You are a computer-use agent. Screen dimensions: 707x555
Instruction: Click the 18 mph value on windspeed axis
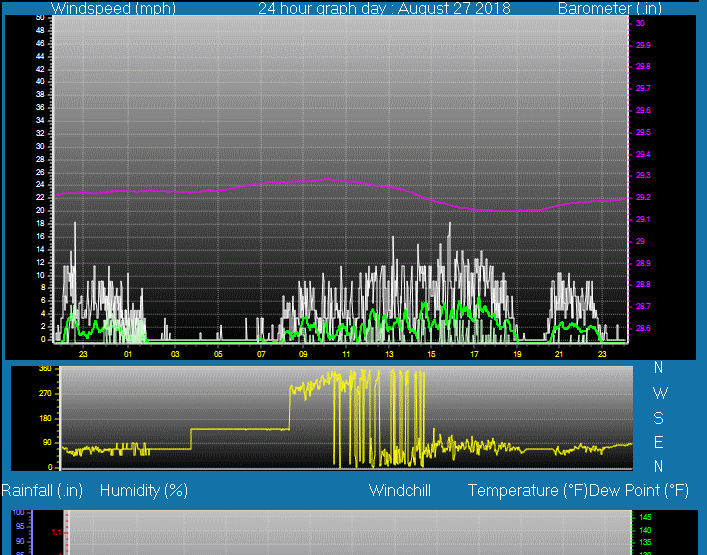click(40, 224)
